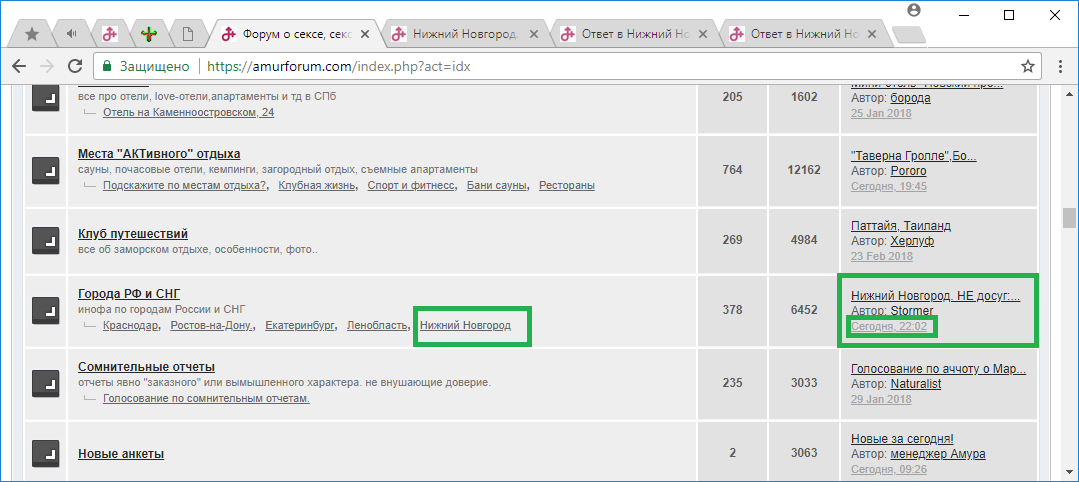Click the browser back arrow
Viewport: 1079px width, 482px height.
(x=19, y=66)
